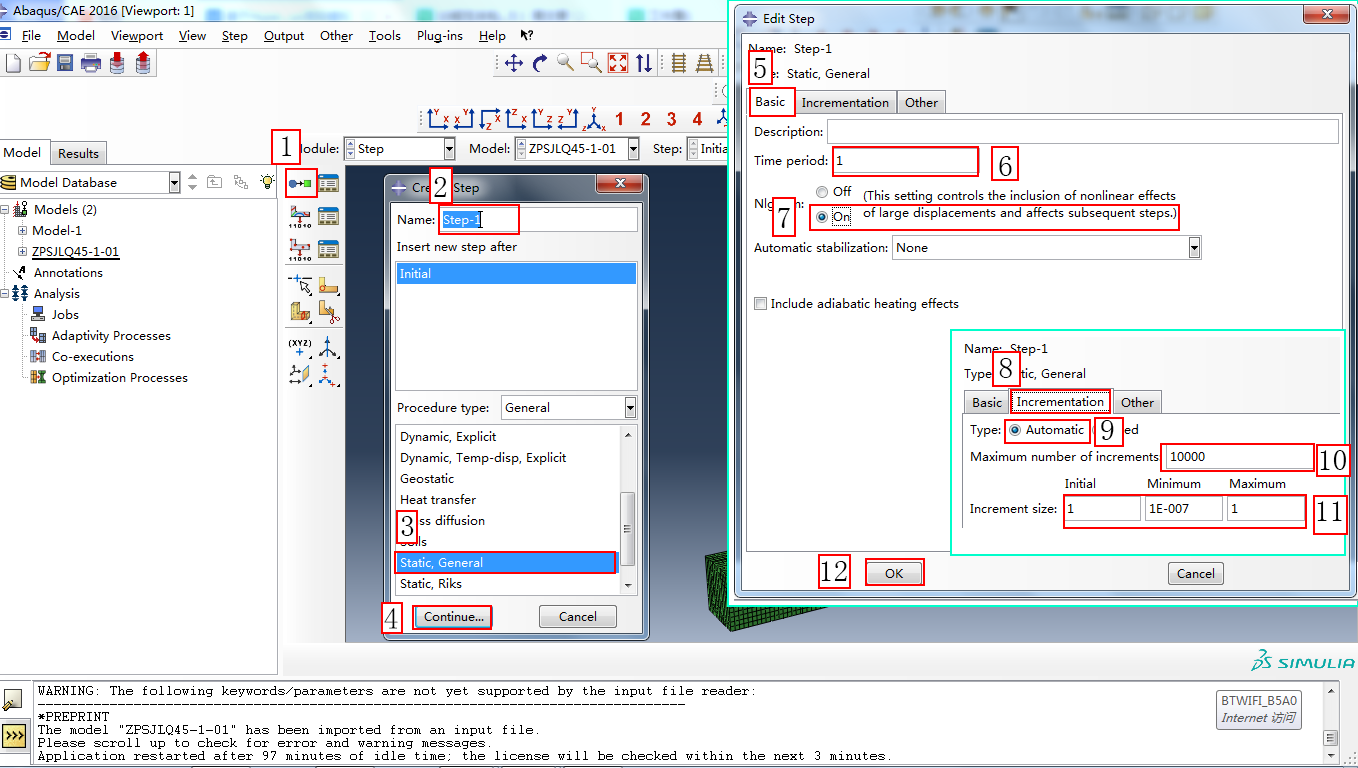Image resolution: width=1358 pixels, height=768 pixels.
Task: Open the Field Output Manager icon
Action: click(328, 216)
